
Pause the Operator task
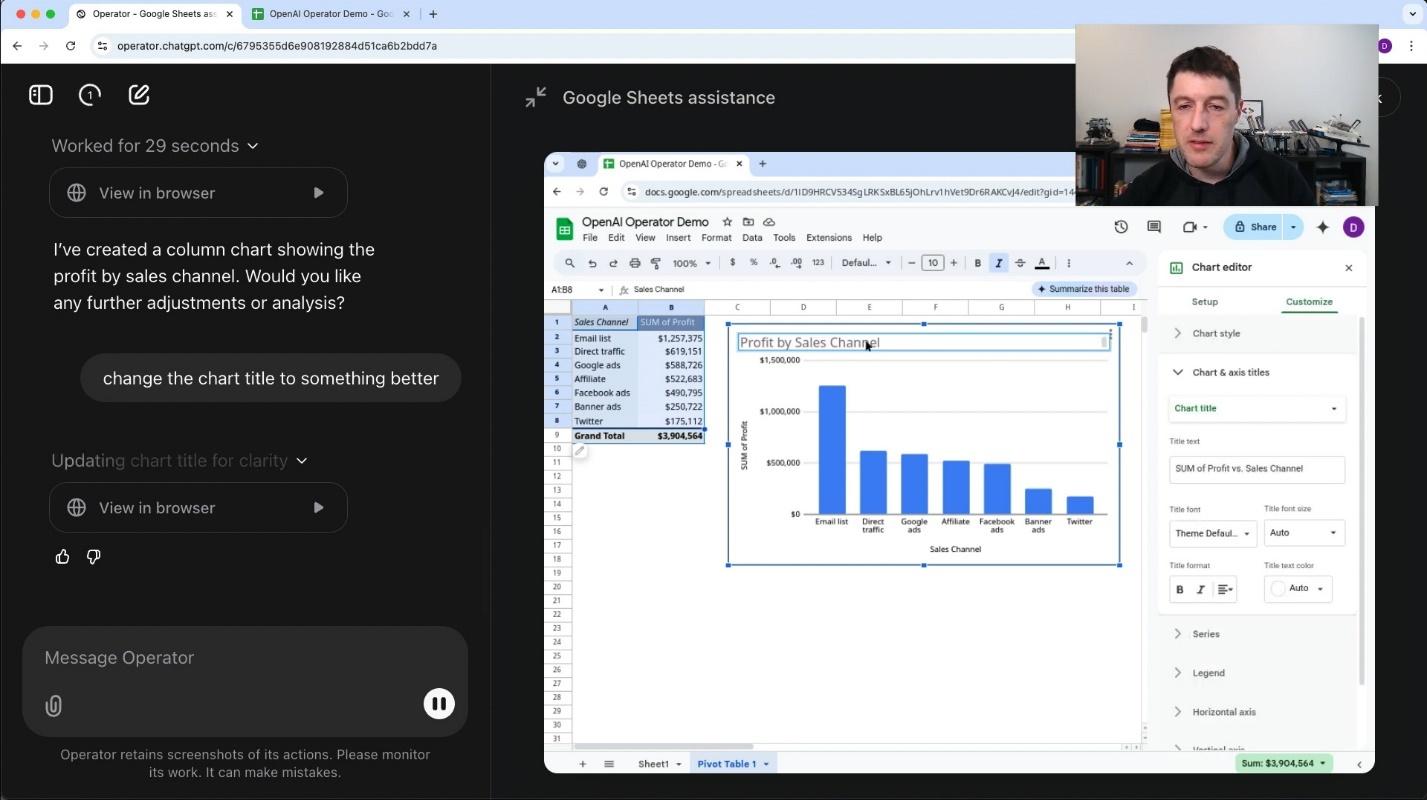tap(439, 704)
